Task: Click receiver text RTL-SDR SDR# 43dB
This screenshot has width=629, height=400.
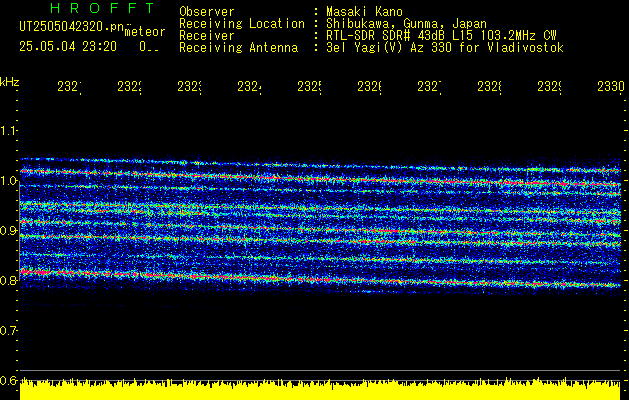Action: tap(386, 36)
